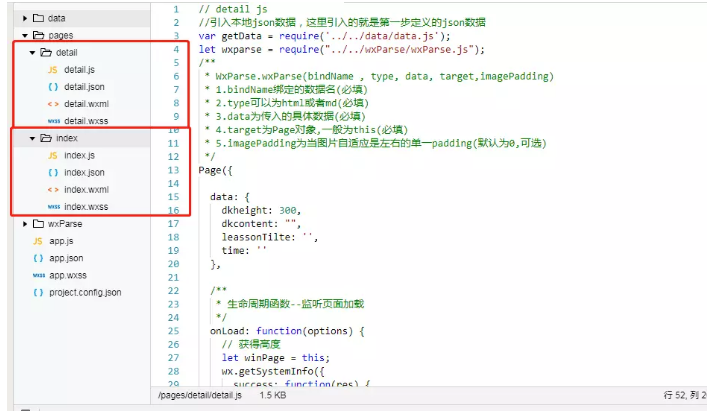
Task: Click the braces icon beside detail.json
Action: click(53, 87)
